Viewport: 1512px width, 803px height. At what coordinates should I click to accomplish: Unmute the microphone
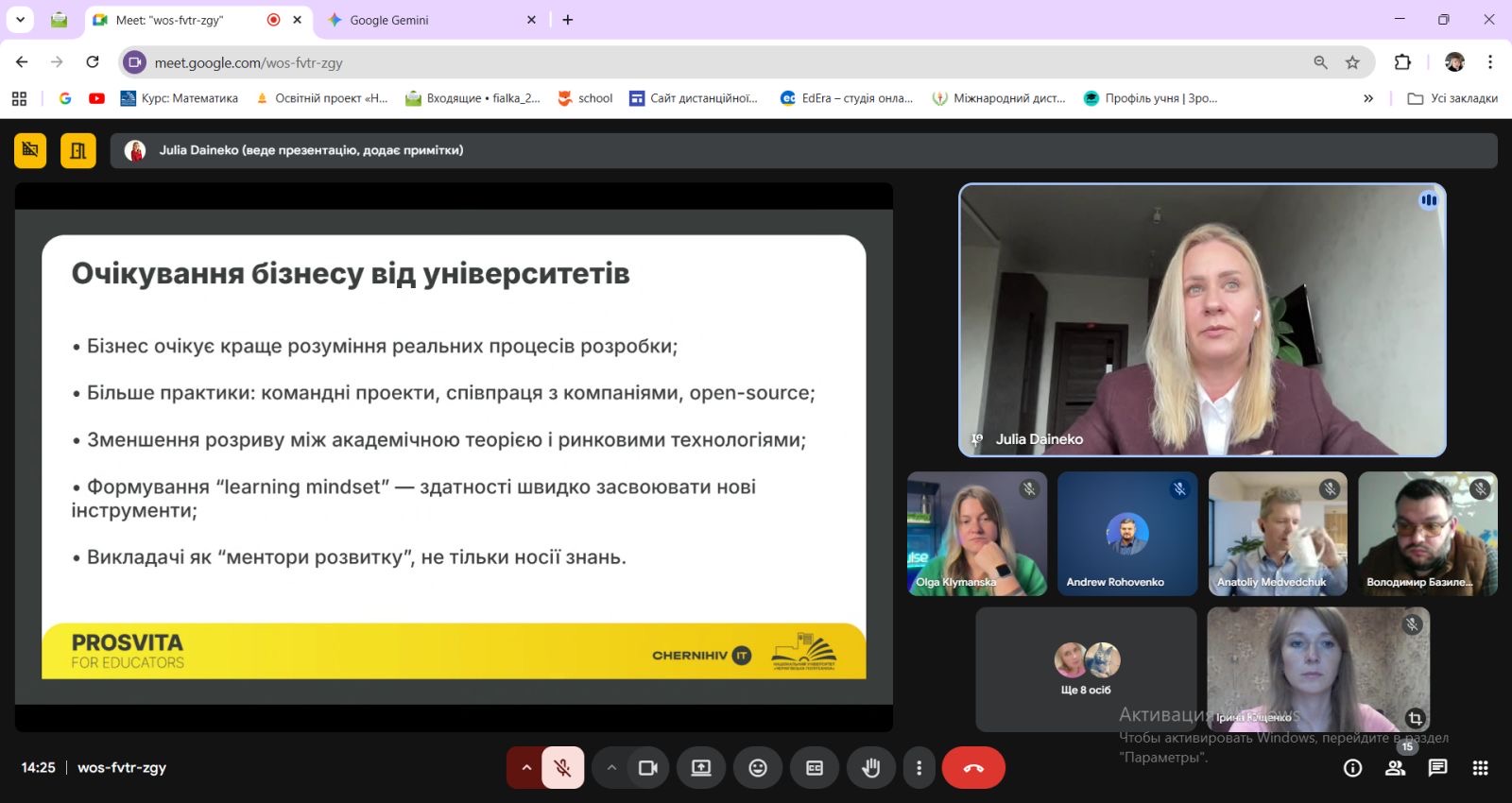562,768
